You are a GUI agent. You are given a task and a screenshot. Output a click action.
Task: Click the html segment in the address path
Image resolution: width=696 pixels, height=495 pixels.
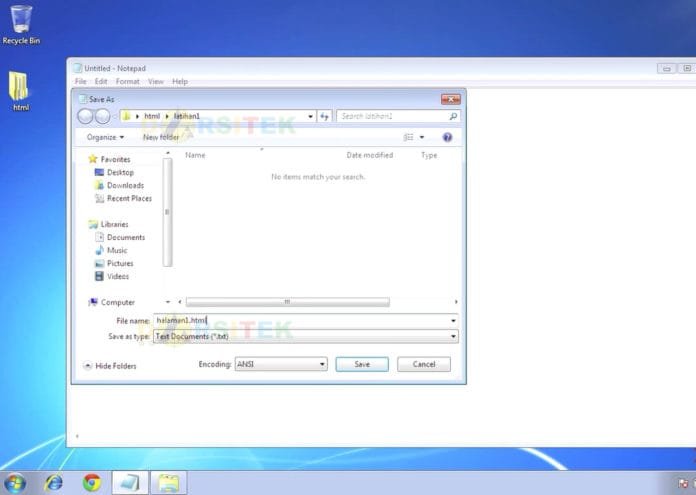coord(152,116)
